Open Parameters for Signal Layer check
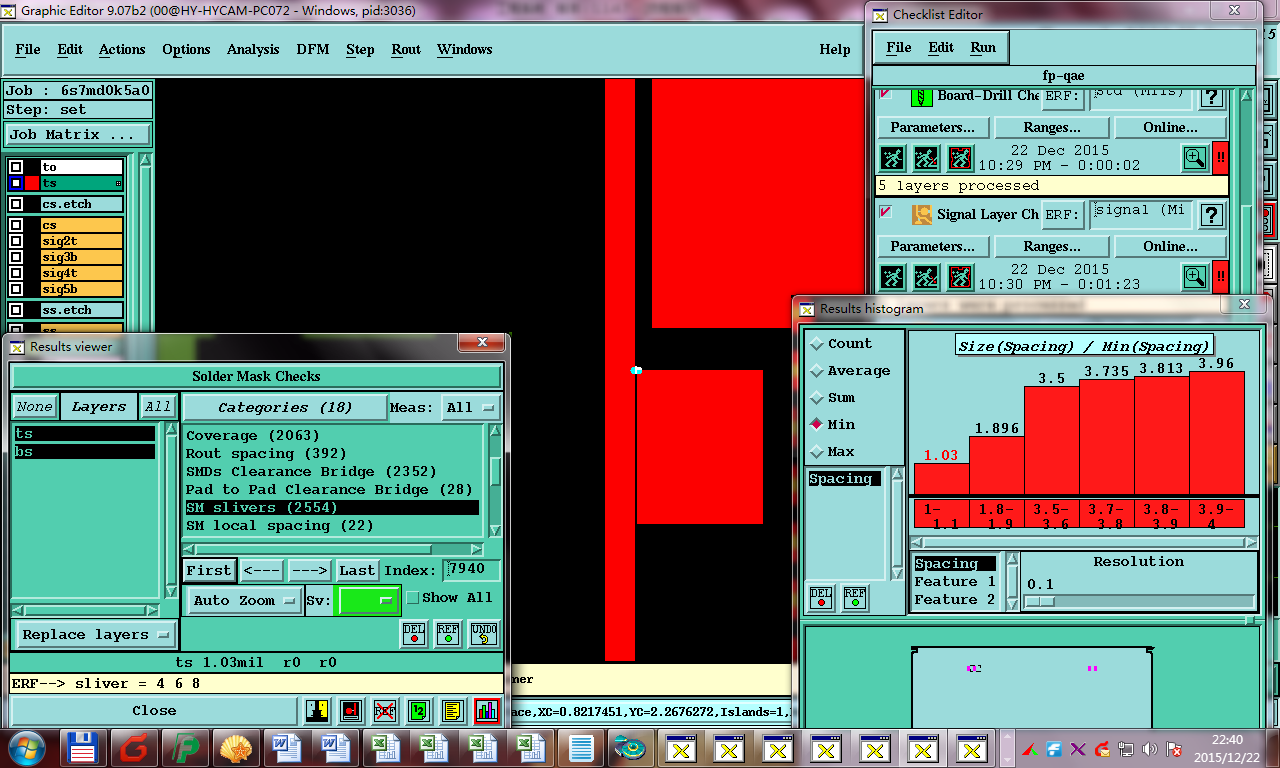 (933, 246)
